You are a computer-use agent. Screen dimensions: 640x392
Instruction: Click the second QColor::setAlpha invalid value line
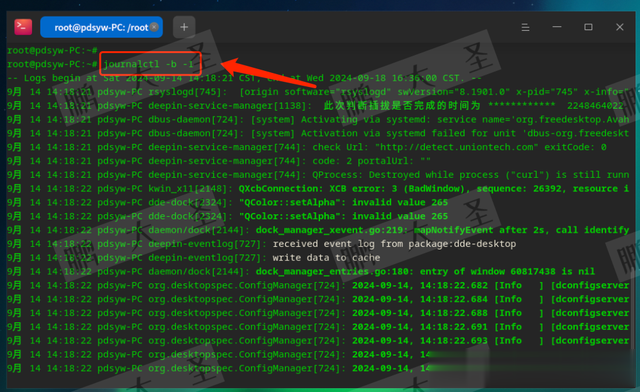point(228,217)
